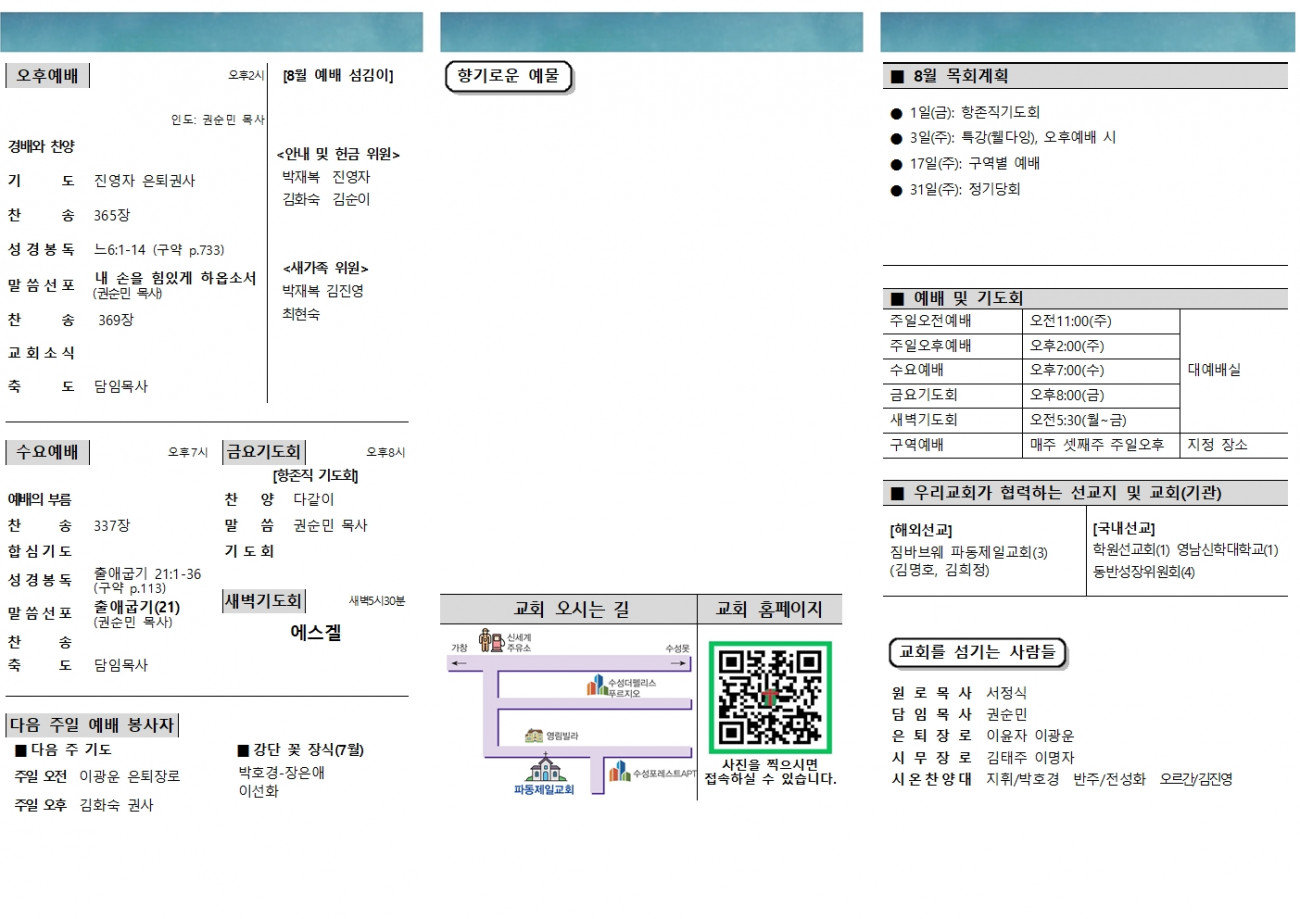1300x919 pixels.
Task: Click the 예배 및 기도회 heading bar
Action: [x=1085, y=298]
